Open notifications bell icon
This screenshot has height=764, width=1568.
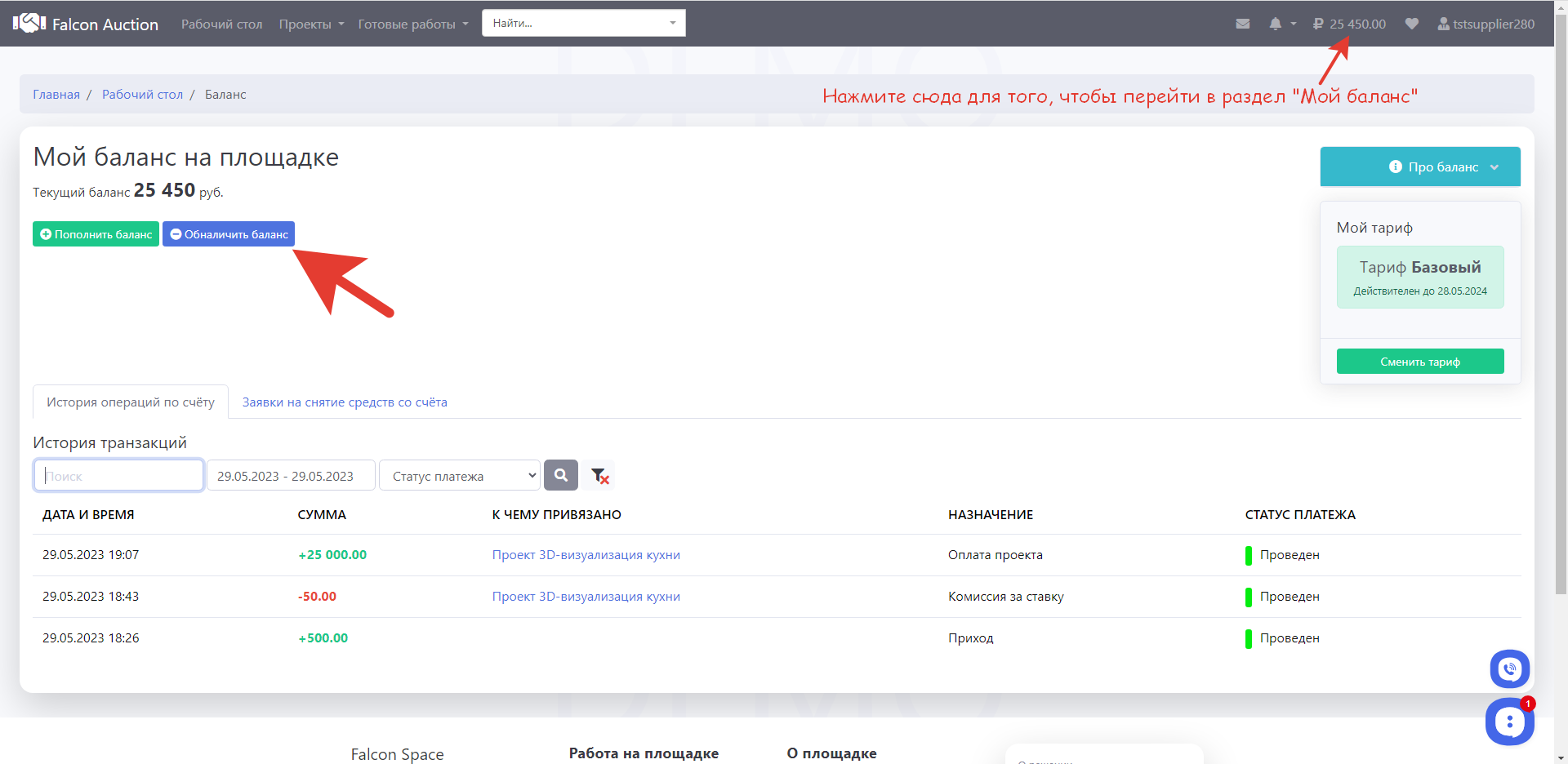tap(1275, 24)
